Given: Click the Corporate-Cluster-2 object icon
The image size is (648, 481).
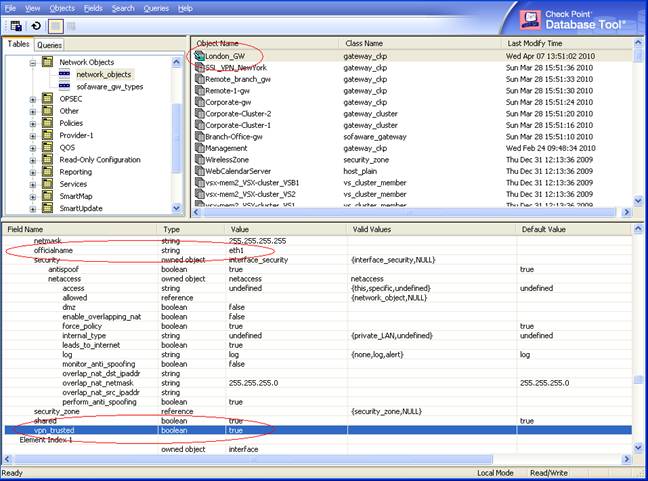Looking at the screenshot, I should (x=200, y=114).
